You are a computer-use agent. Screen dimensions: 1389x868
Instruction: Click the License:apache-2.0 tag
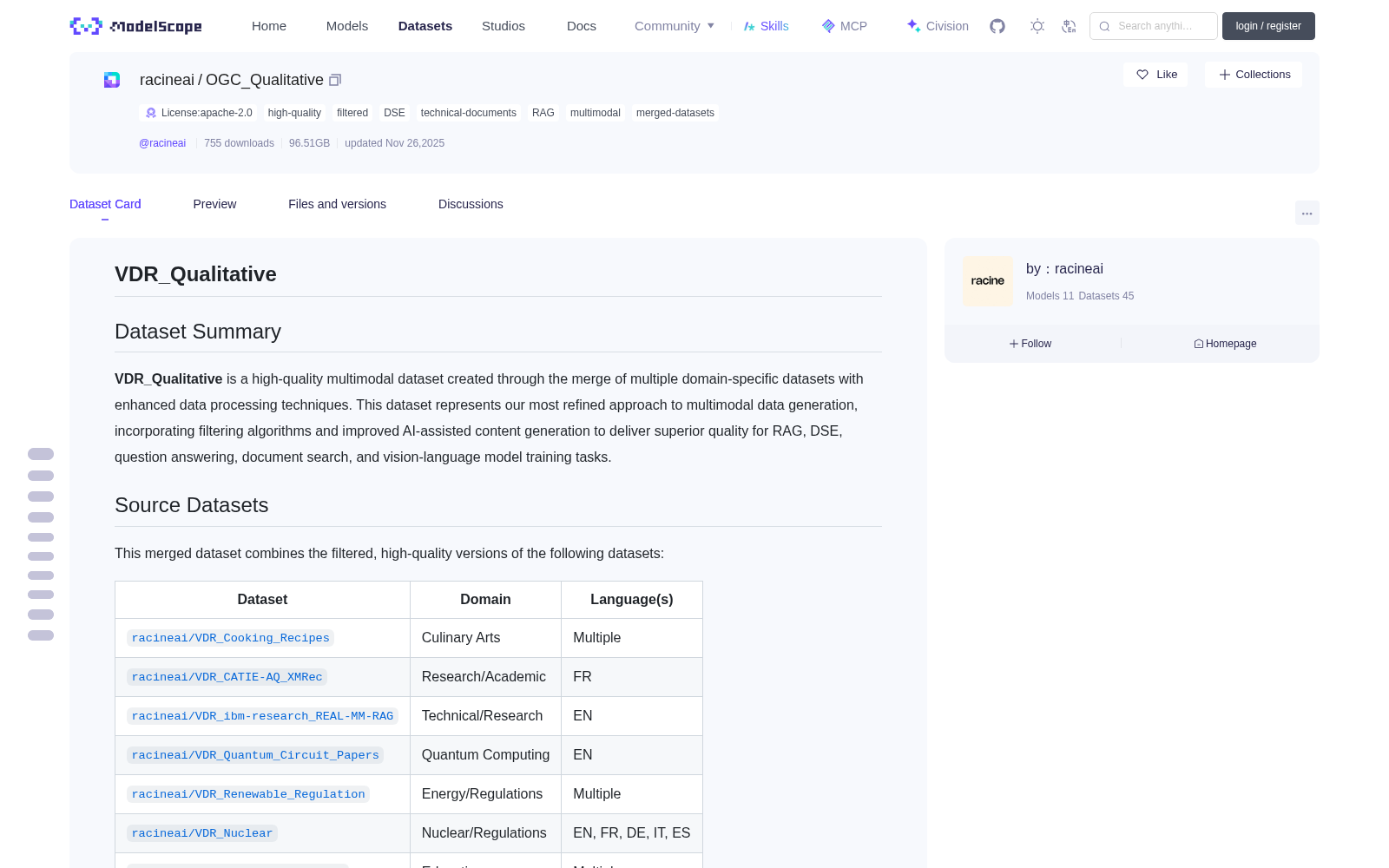tap(199, 113)
